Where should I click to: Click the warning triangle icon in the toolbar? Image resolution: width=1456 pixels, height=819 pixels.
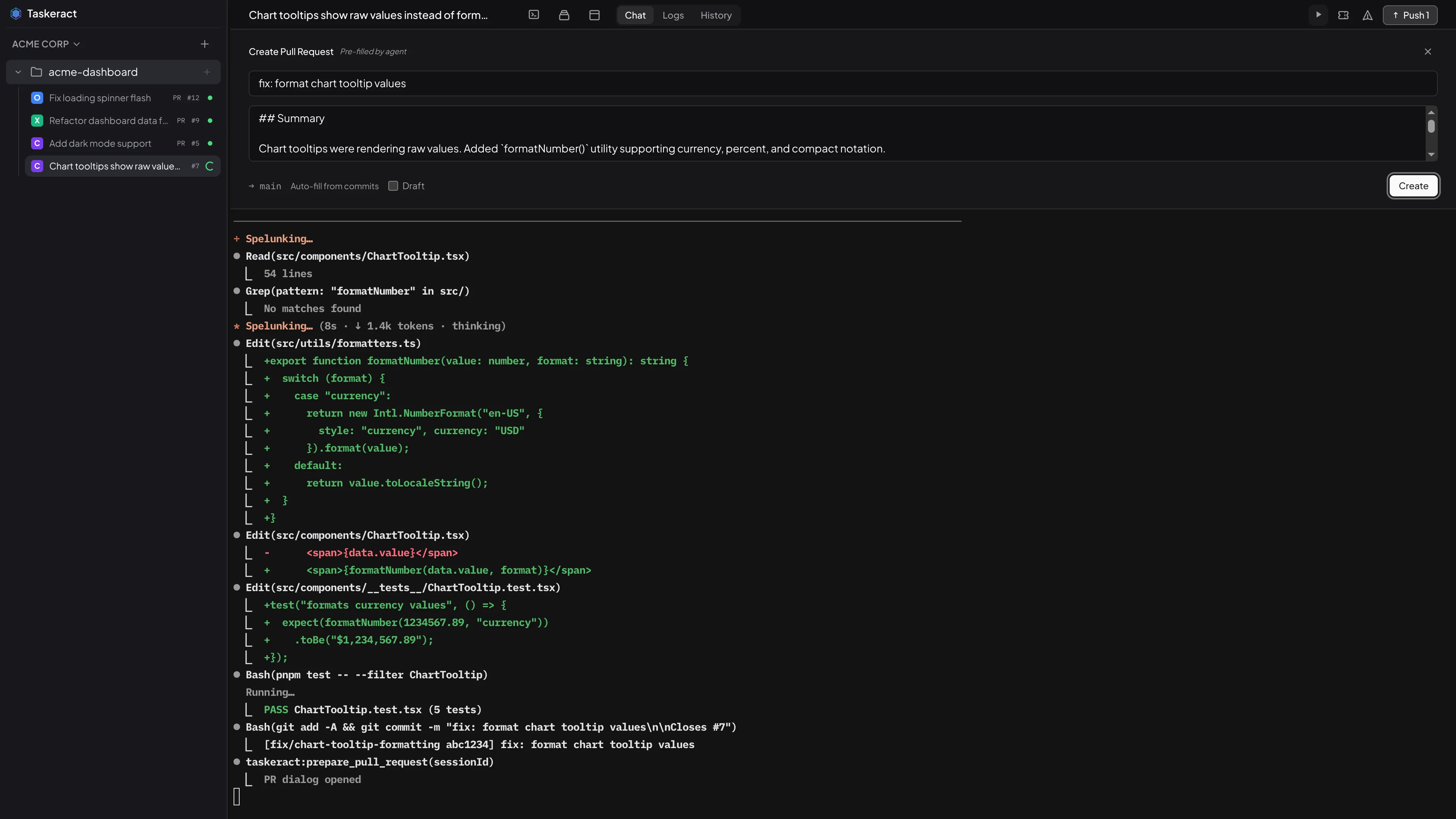(1368, 16)
